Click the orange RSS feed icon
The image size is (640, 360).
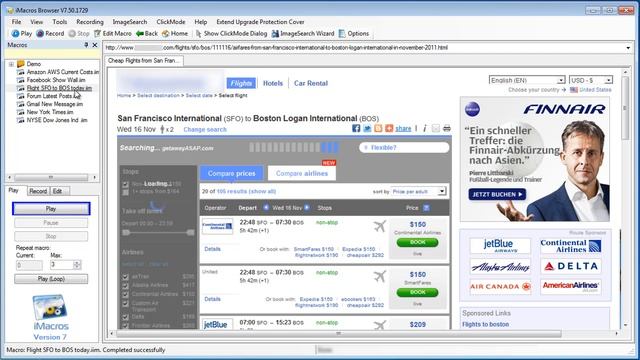(378, 128)
